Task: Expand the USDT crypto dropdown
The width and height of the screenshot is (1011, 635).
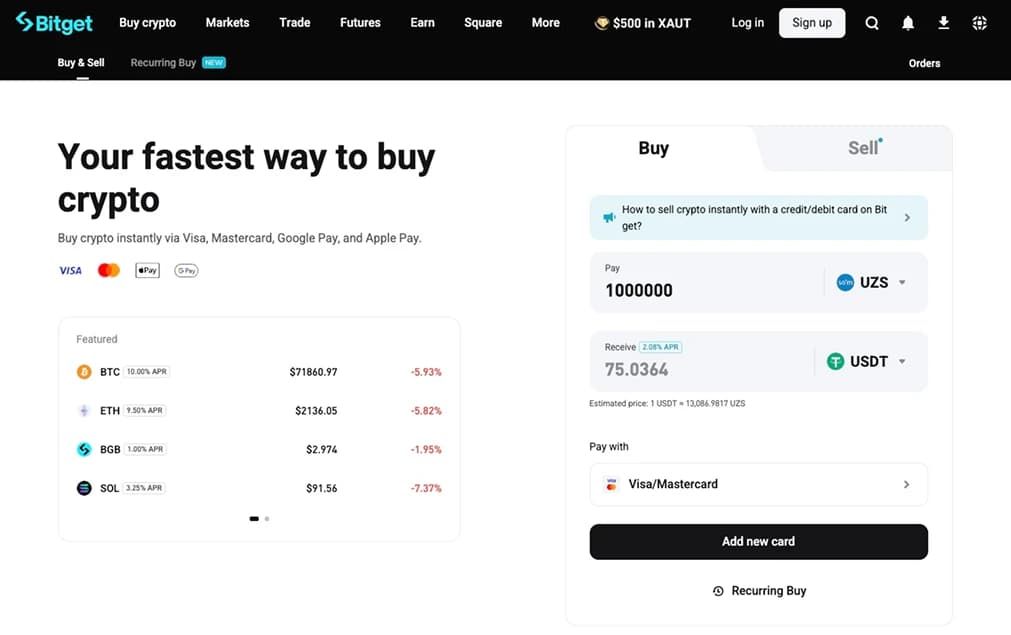Action: [866, 362]
